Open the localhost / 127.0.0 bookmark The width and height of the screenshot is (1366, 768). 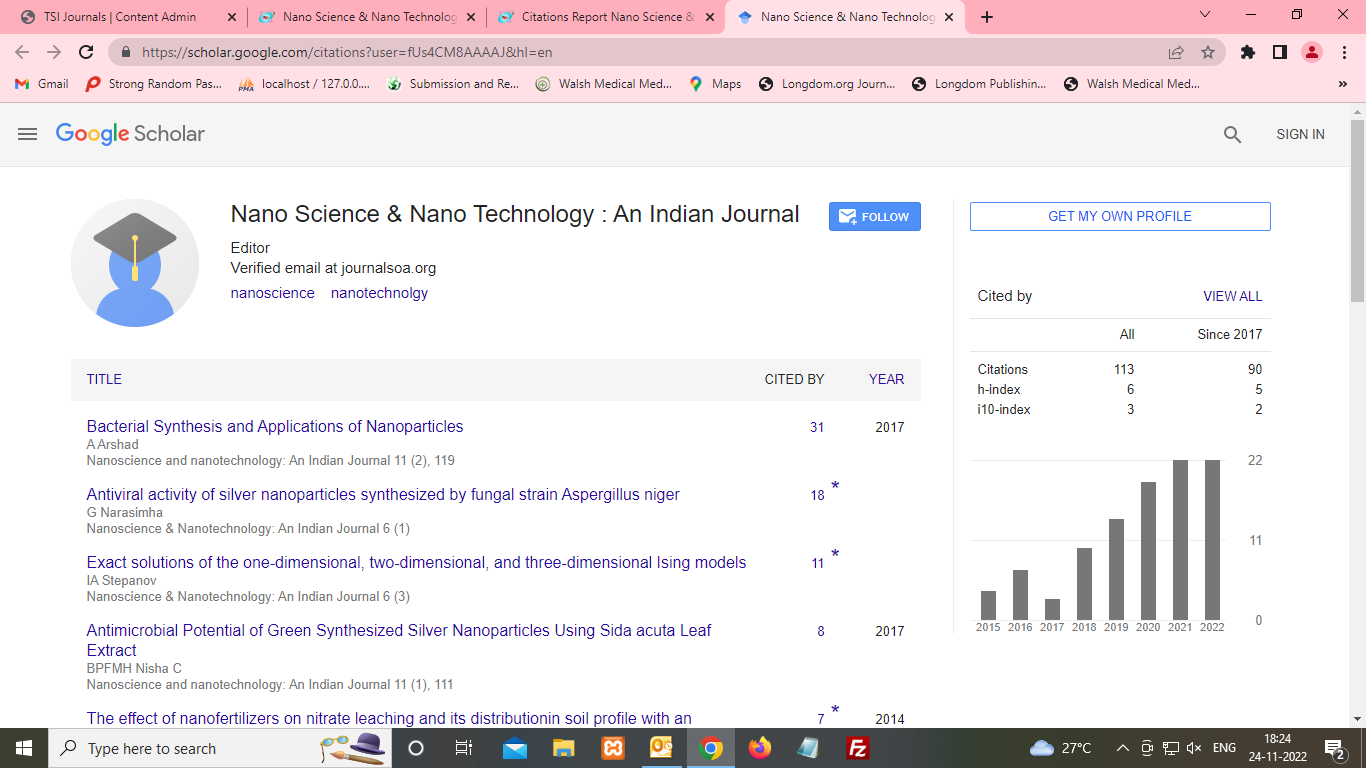tap(304, 84)
